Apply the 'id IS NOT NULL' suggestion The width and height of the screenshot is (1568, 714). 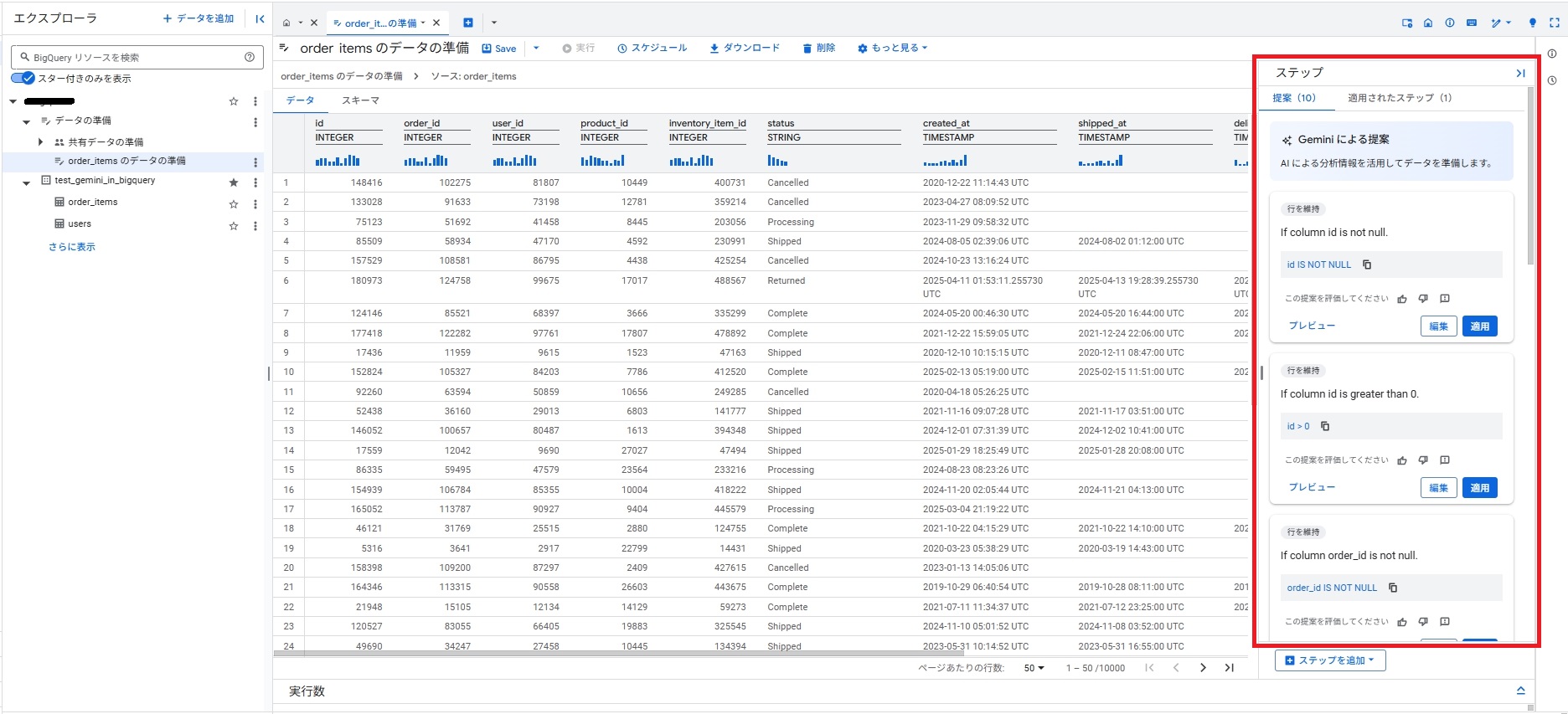(1479, 326)
